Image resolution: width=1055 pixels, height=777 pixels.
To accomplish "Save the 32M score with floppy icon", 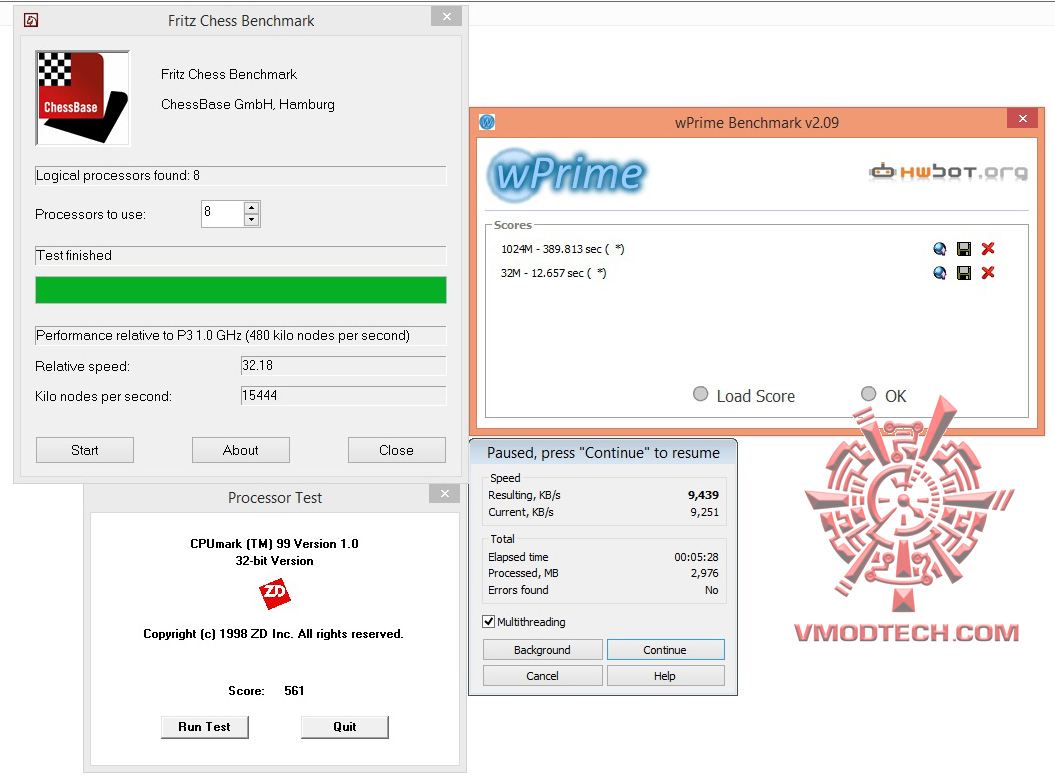I will [x=963, y=272].
